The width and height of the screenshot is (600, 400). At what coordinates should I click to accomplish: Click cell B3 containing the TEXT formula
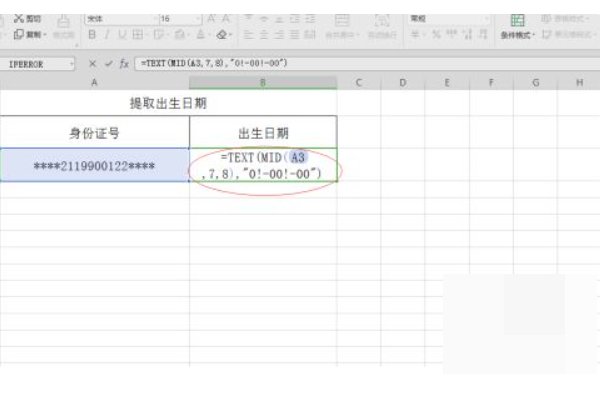coord(263,165)
